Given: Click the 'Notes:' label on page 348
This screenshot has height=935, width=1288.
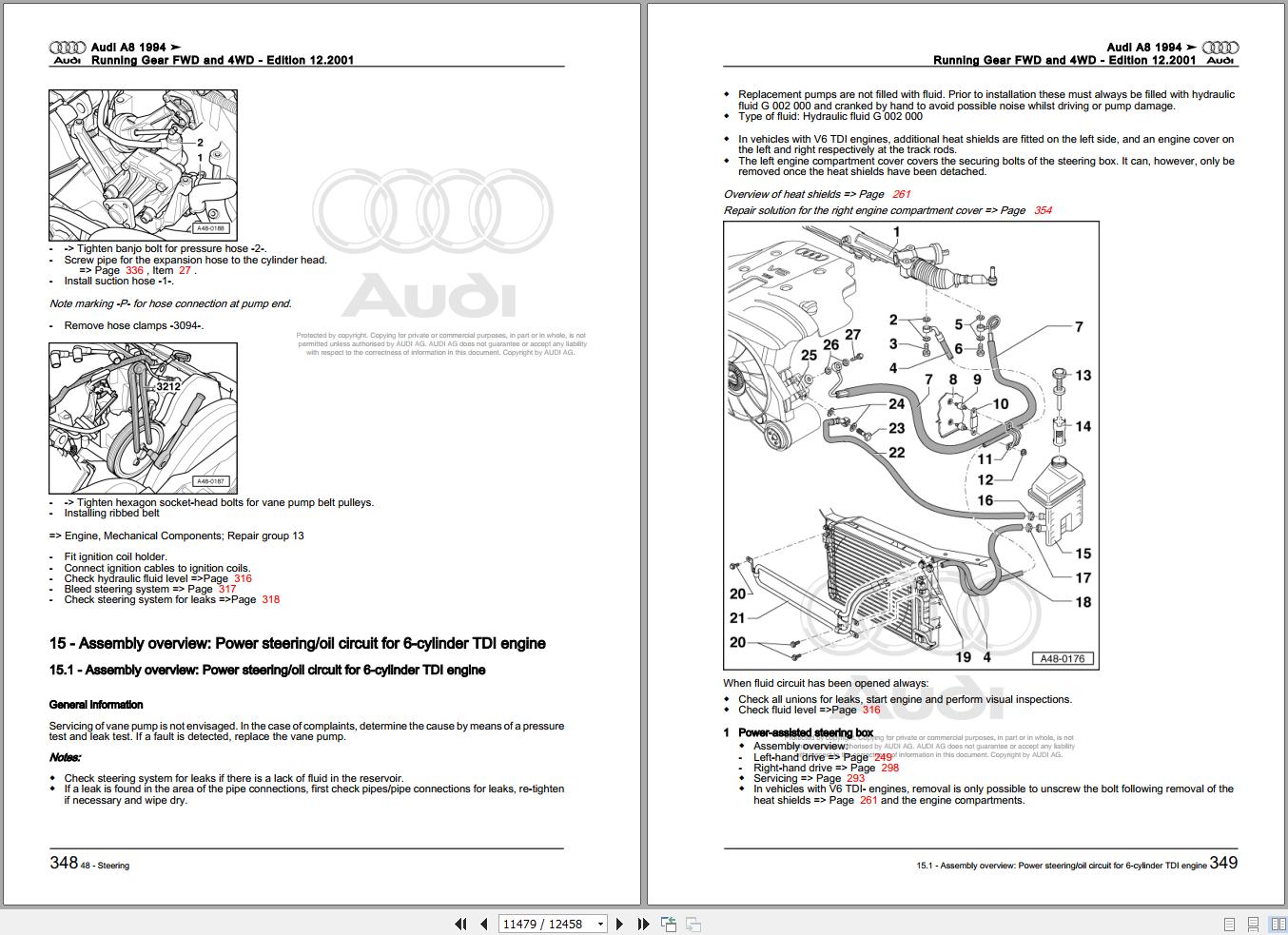Looking at the screenshot, I should pyautogui.click(x=66, y=757).
